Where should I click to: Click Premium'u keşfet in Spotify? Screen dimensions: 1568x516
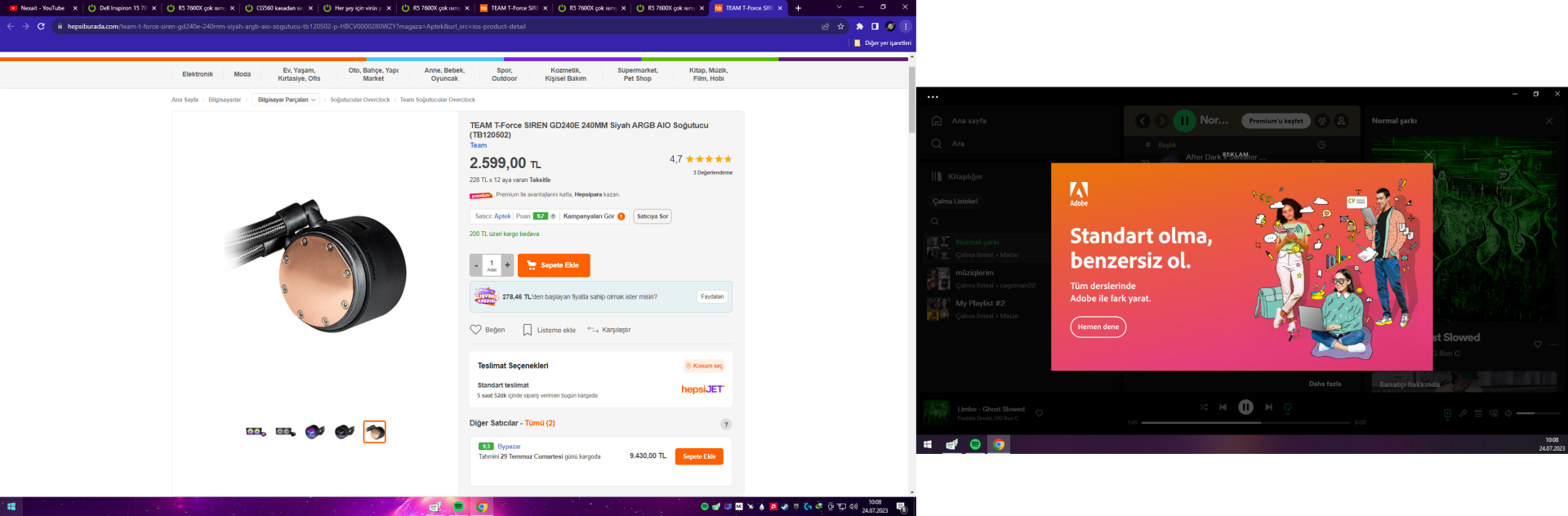[x=1276, y=121]
